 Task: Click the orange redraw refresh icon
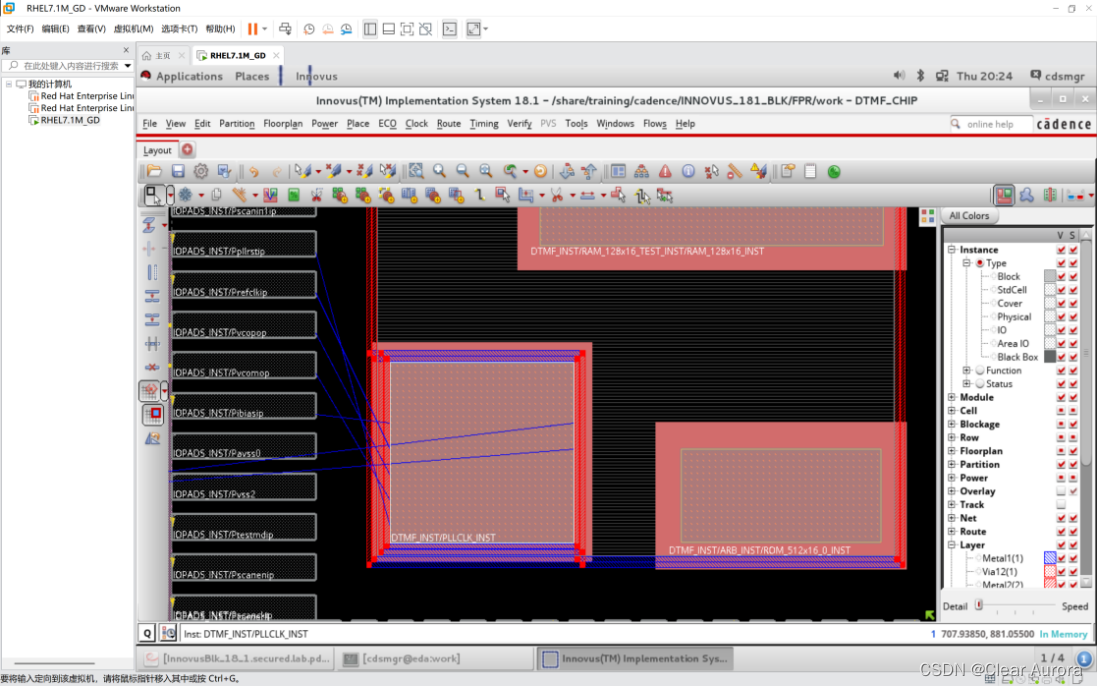click(x=540, y=171)
